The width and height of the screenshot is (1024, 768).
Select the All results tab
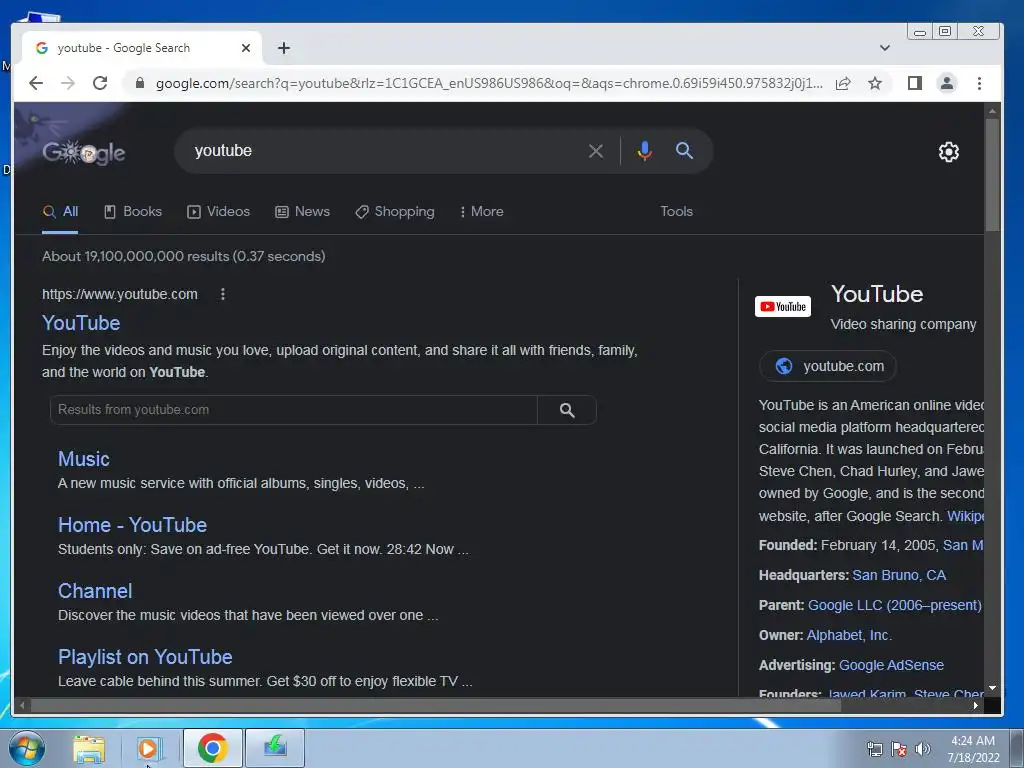(60, 212)
